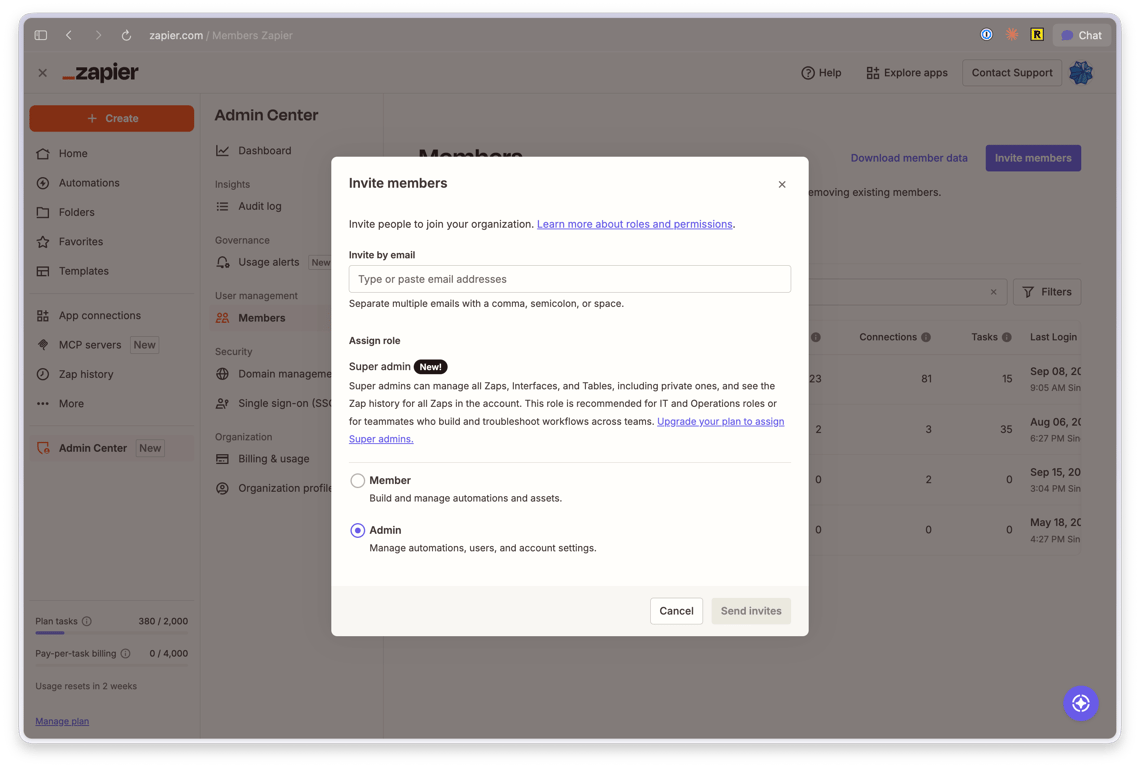Click the Tasks column info icon
This screenshot has height=768, width=1140.
click(x=1006, y=337)
